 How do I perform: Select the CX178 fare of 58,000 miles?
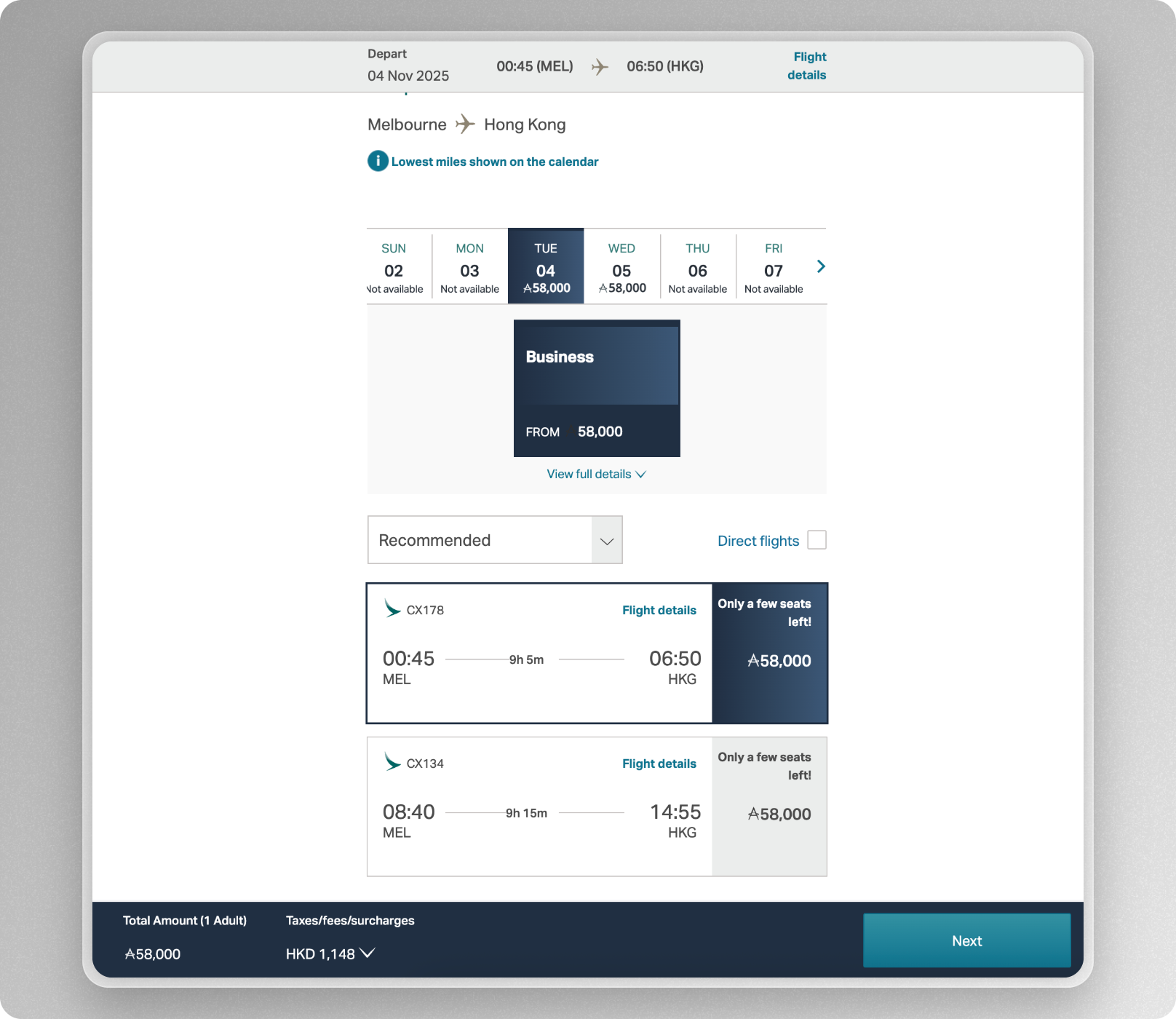[769, 653]
